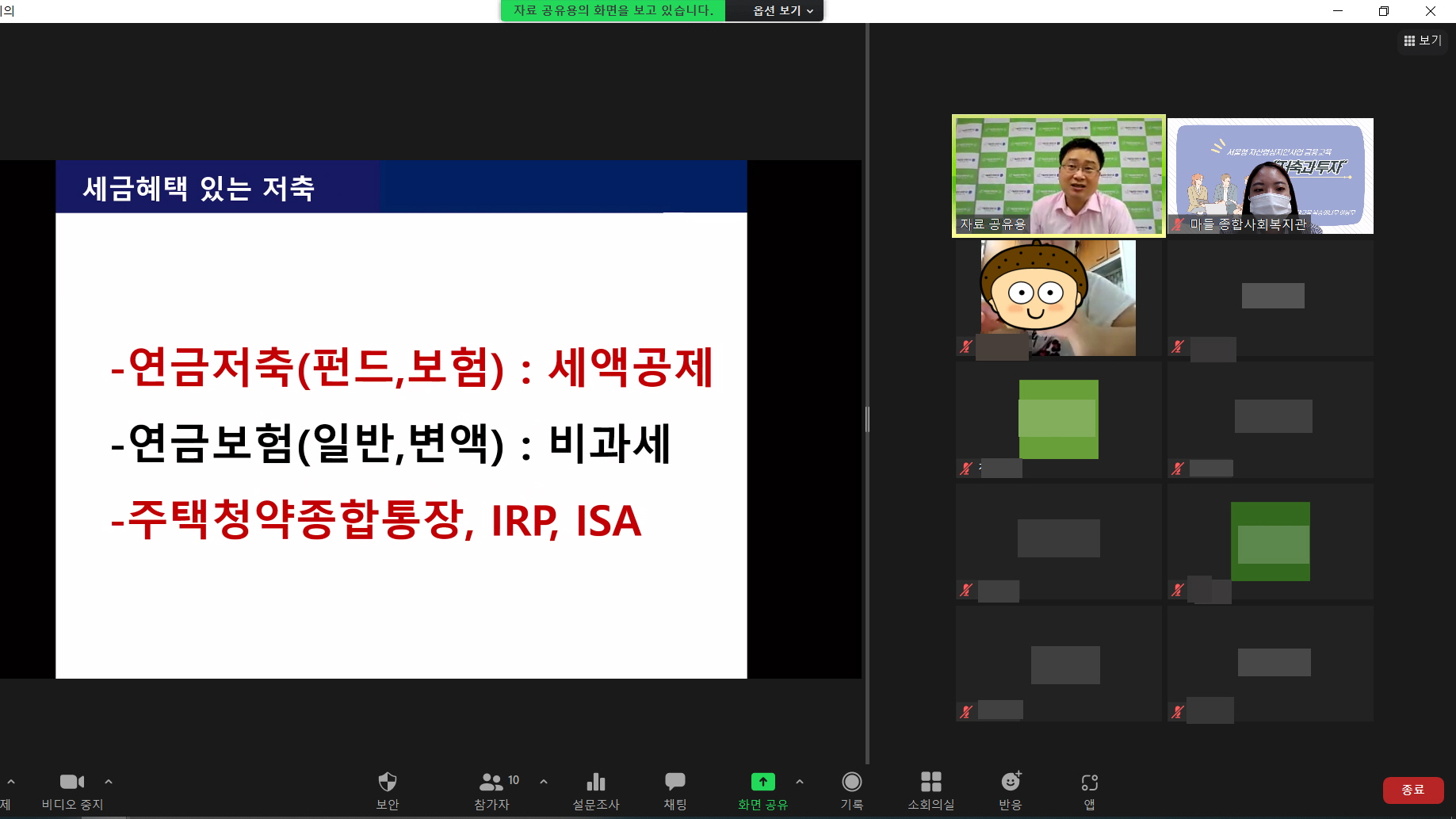
Task: Open the 참가자 participants panel
Action: point(491,783)
